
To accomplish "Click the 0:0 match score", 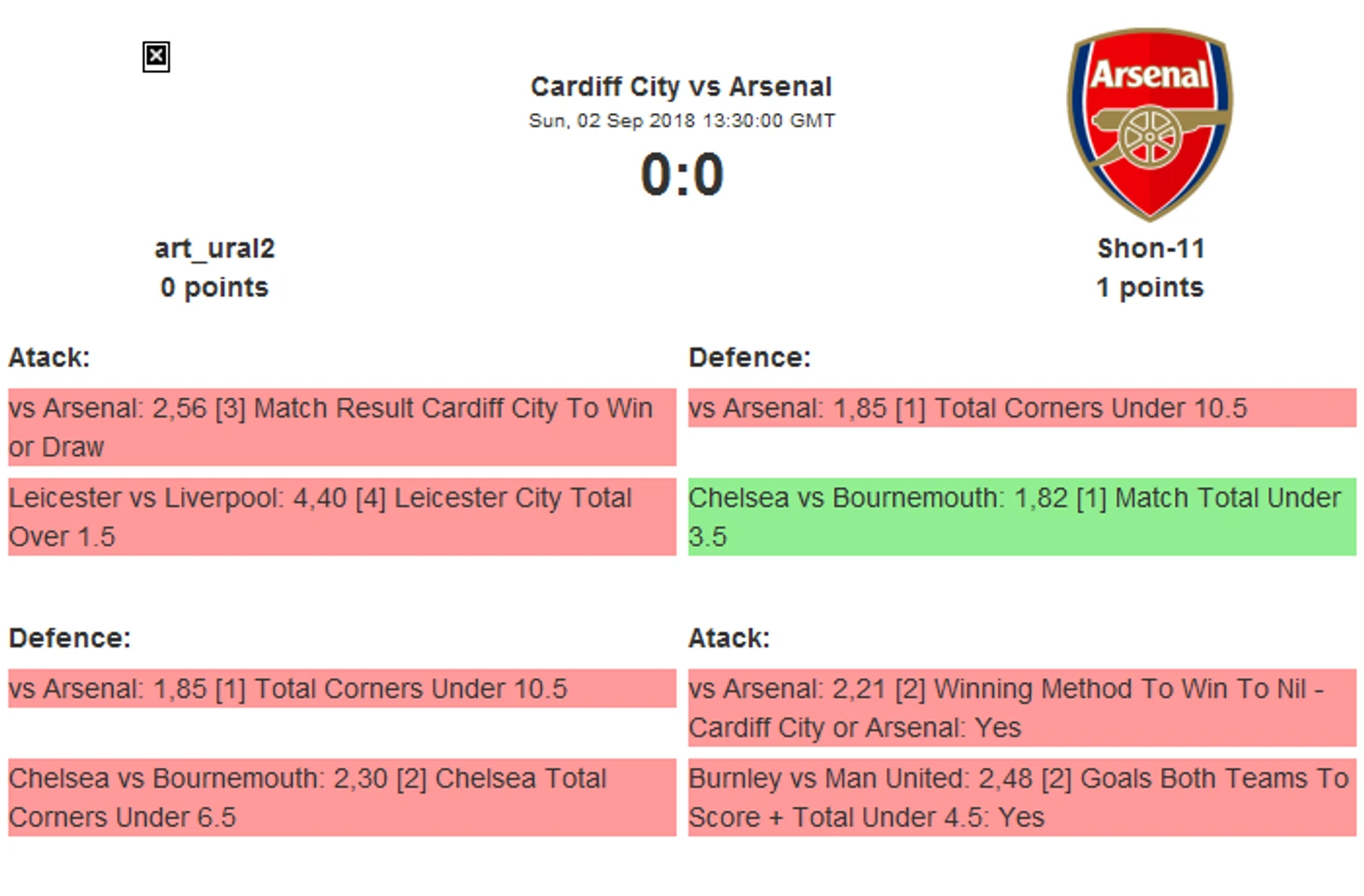I will pyautogui.click(x=682, y=175).
